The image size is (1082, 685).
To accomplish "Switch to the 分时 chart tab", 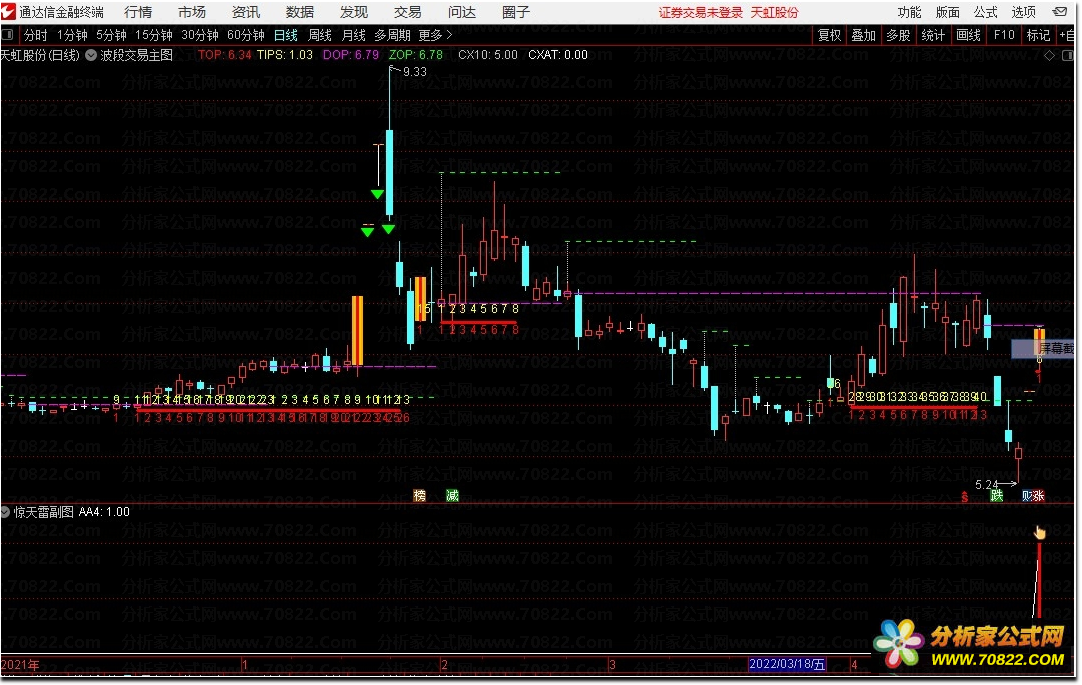I will [x=36, y=34].
